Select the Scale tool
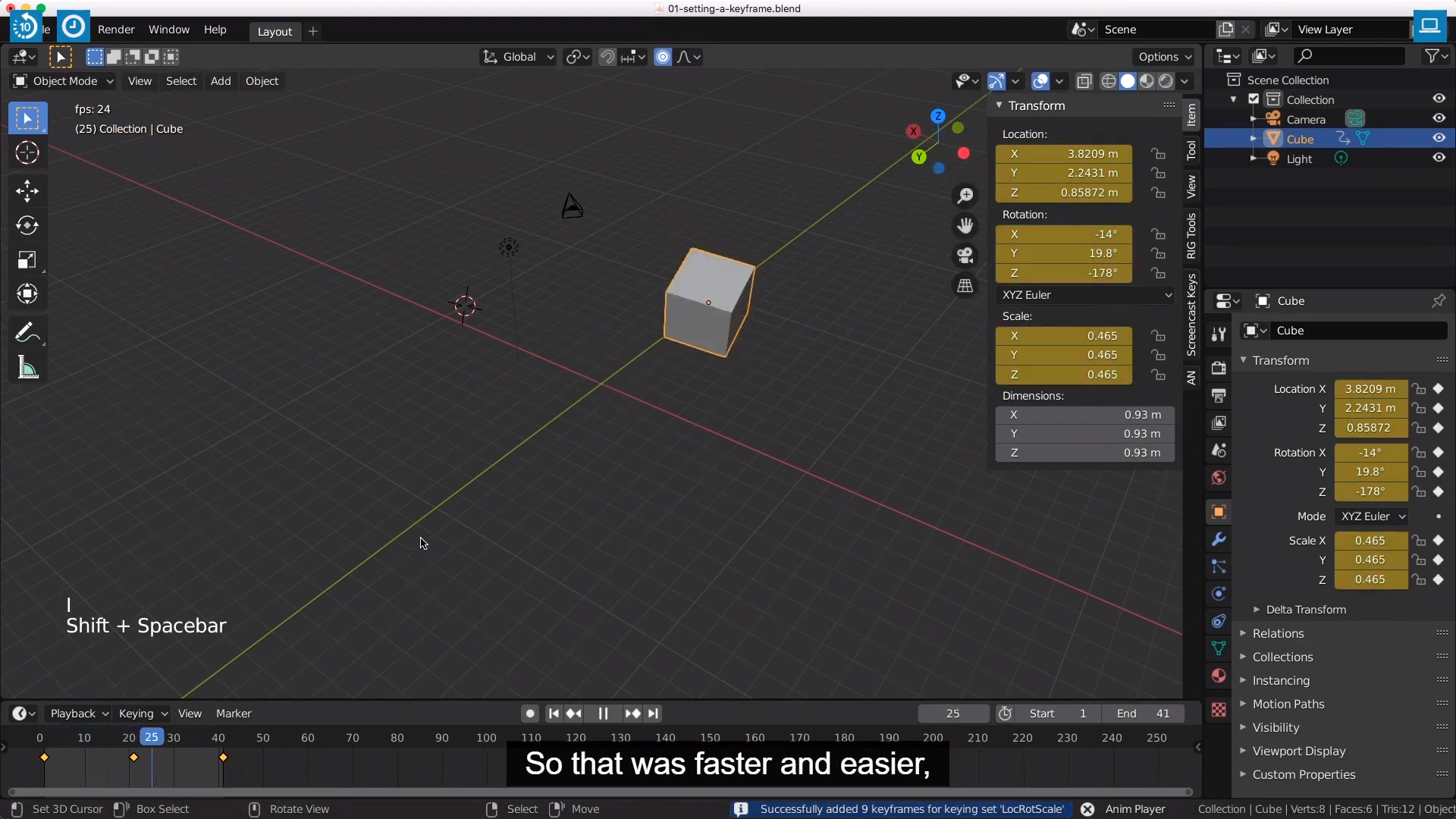 [x=27, y=260]
